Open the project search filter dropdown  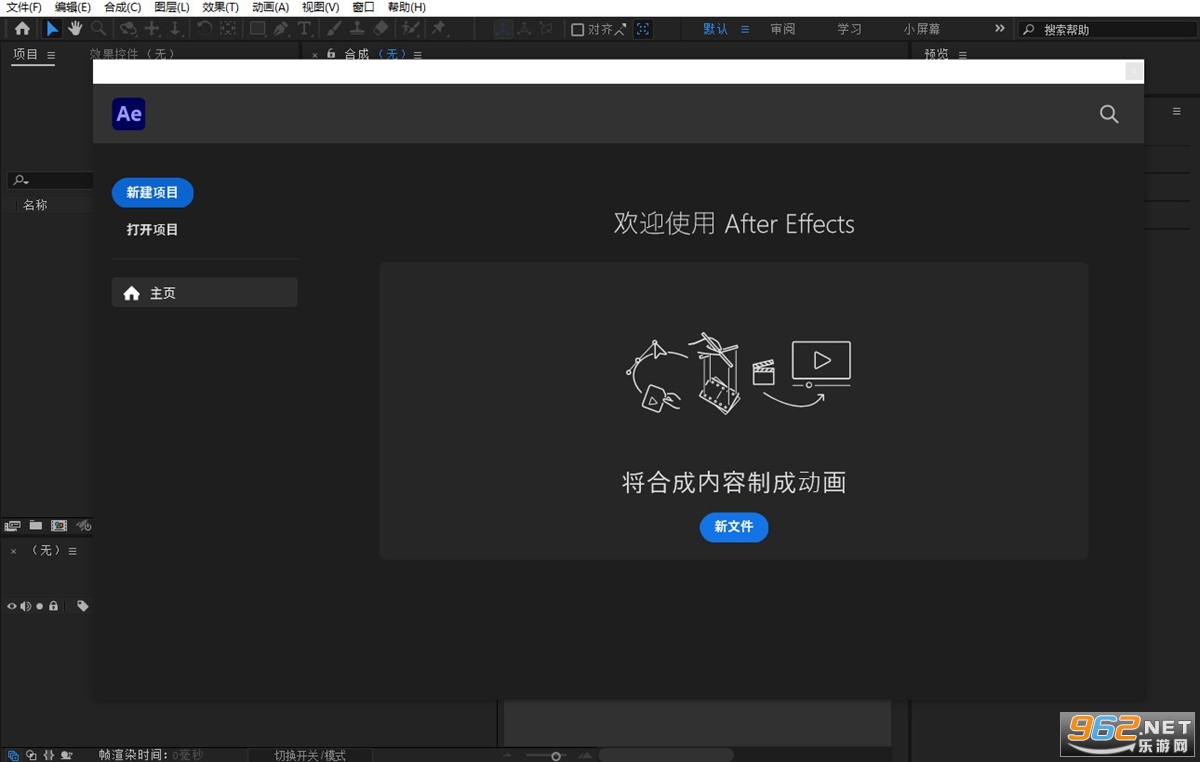(20, 181)
